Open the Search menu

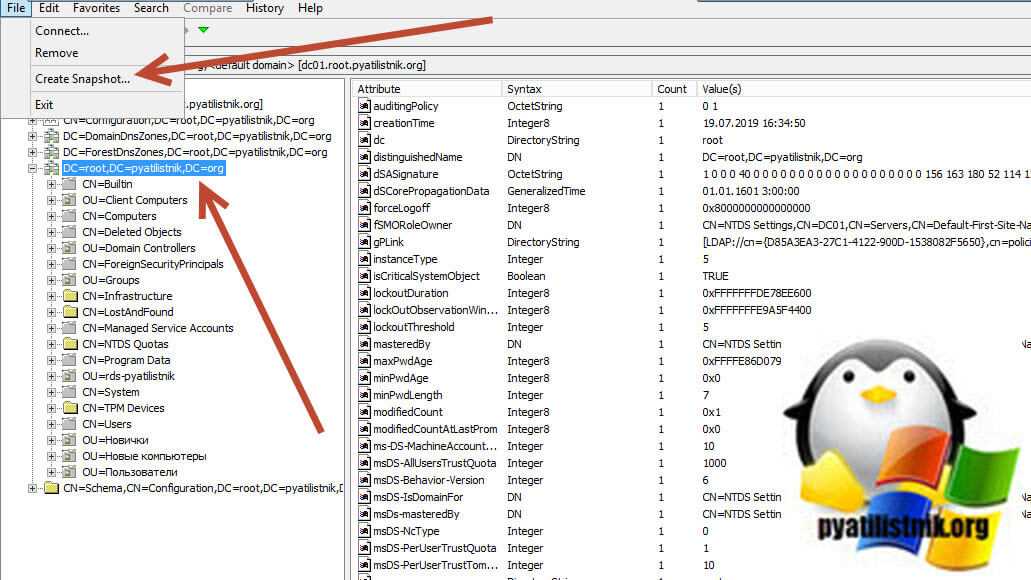pyautogui.click(x=151, y=8)
